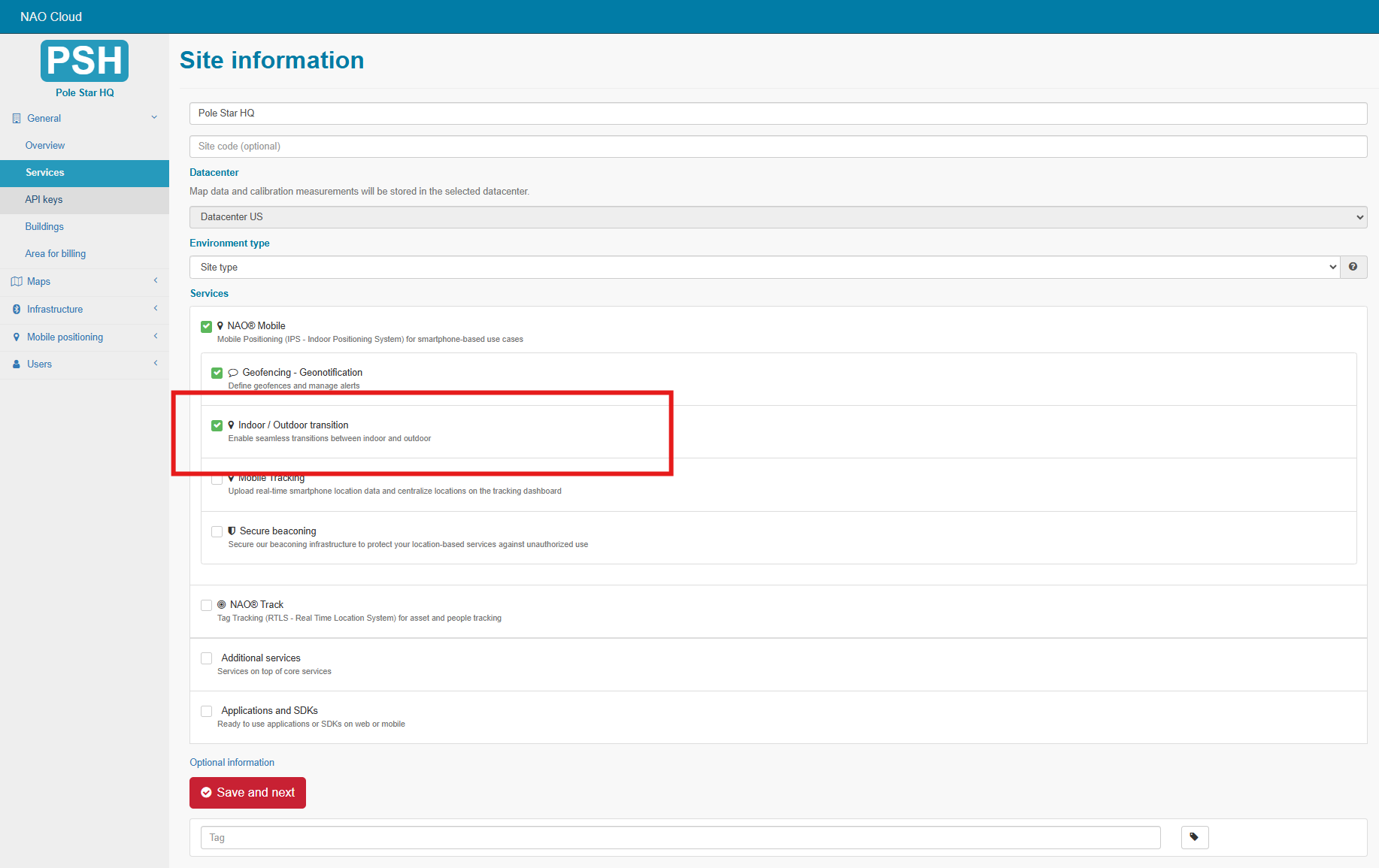This screenshot has height=868, width=1379.
Task: Open the Datacenter US dropdown
Action: point(778,217)
